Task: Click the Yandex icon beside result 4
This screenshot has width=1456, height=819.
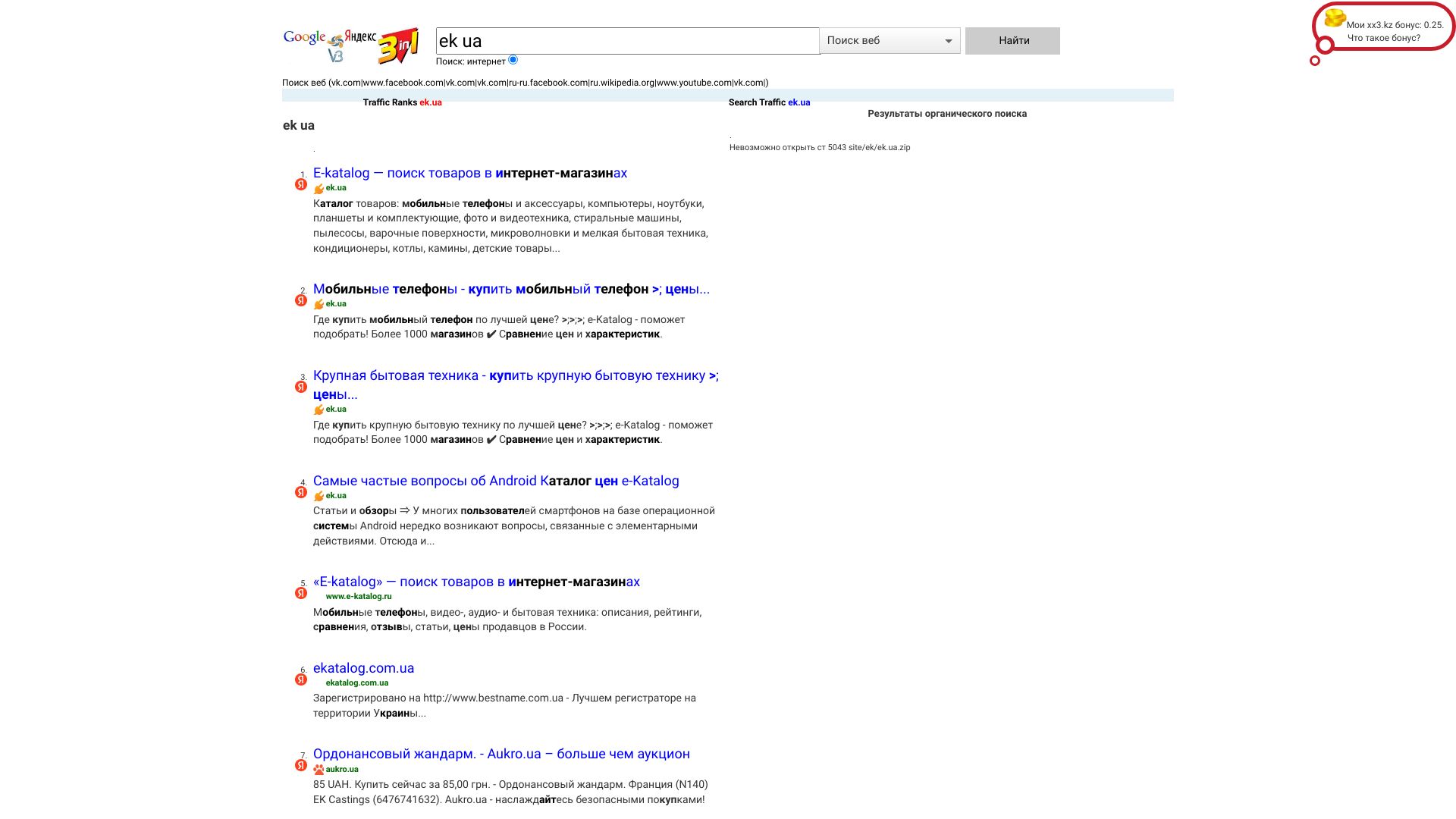Action: (301, 492)
